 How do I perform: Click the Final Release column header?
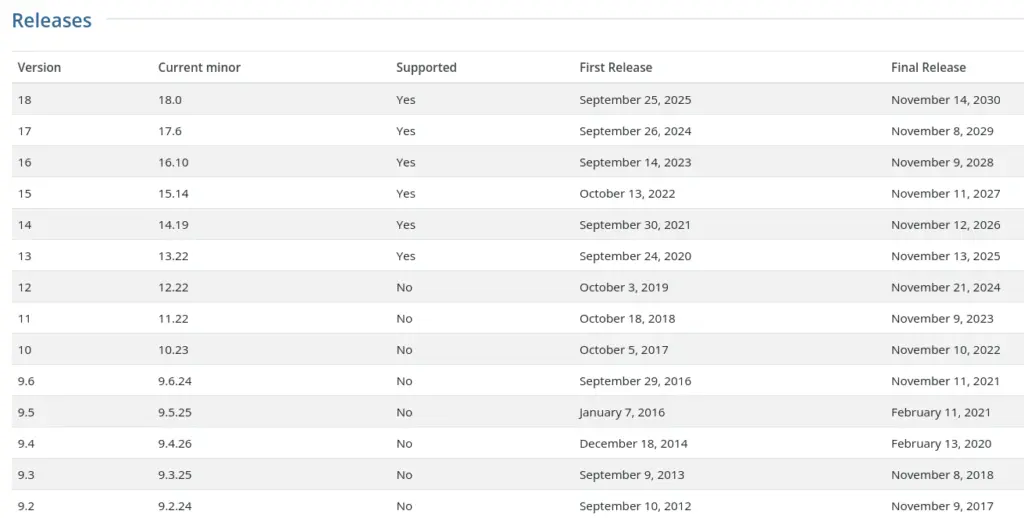point(928,68)
